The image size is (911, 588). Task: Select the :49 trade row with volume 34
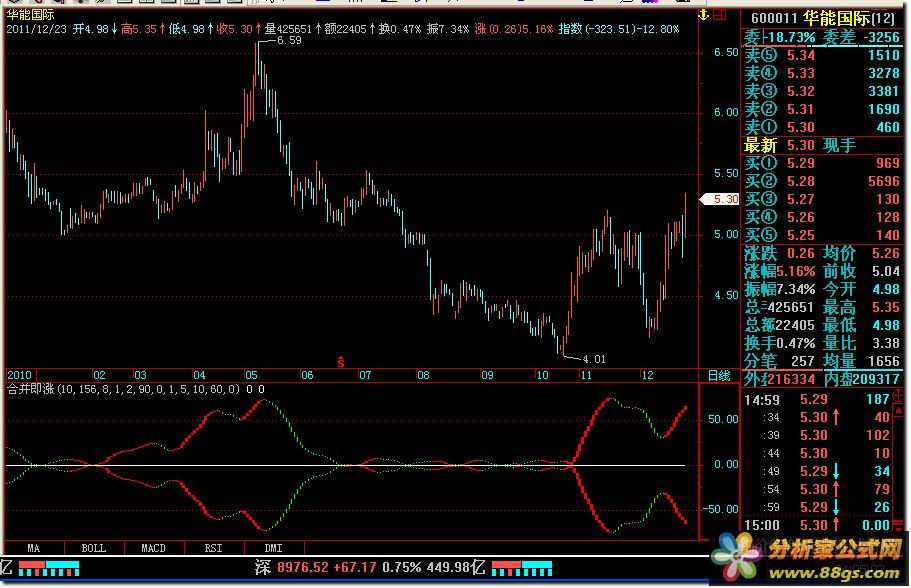pos(817,471)
